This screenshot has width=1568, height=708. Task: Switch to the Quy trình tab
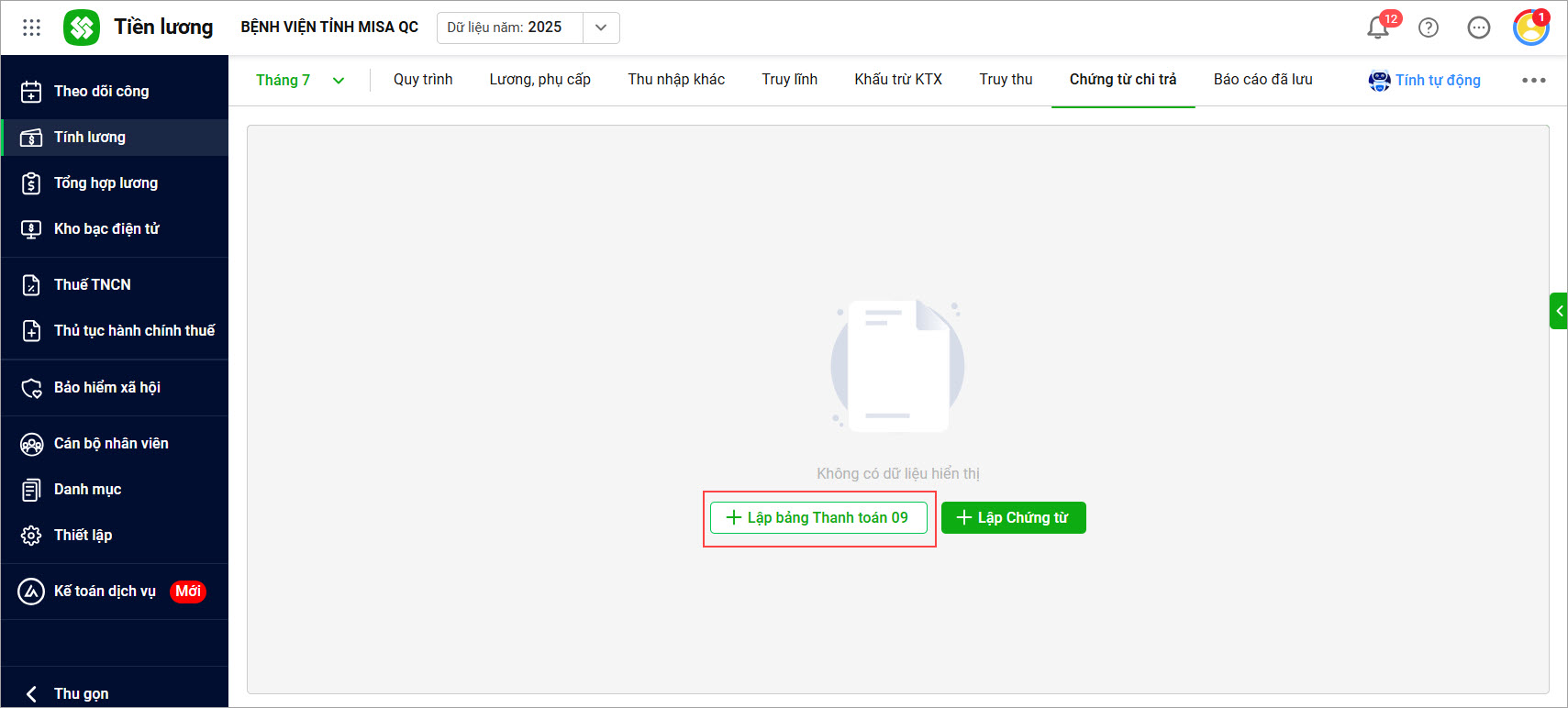[423, 80]
